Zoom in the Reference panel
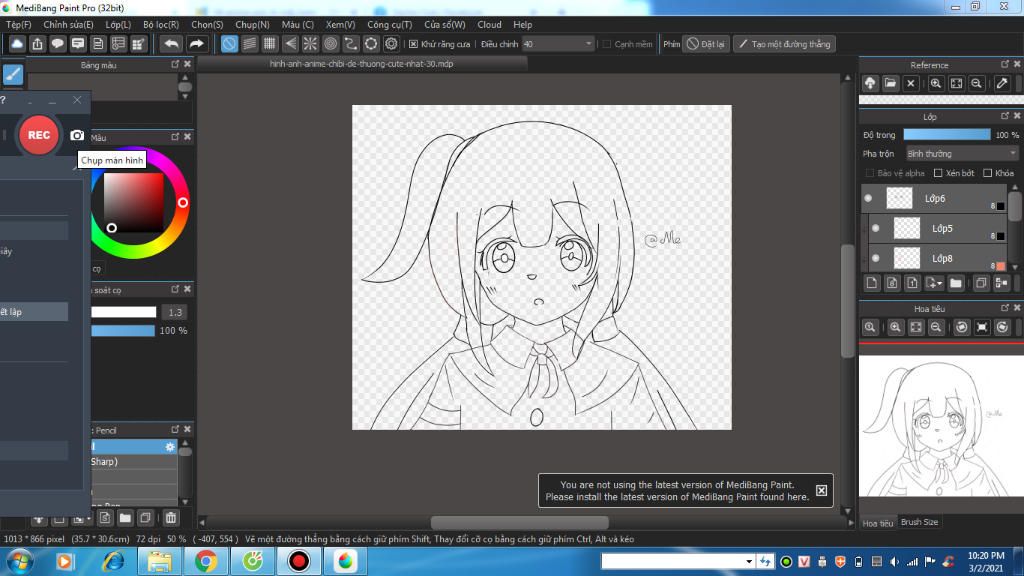The width and height of the screenshot is (1024, 576). point(936,84)
